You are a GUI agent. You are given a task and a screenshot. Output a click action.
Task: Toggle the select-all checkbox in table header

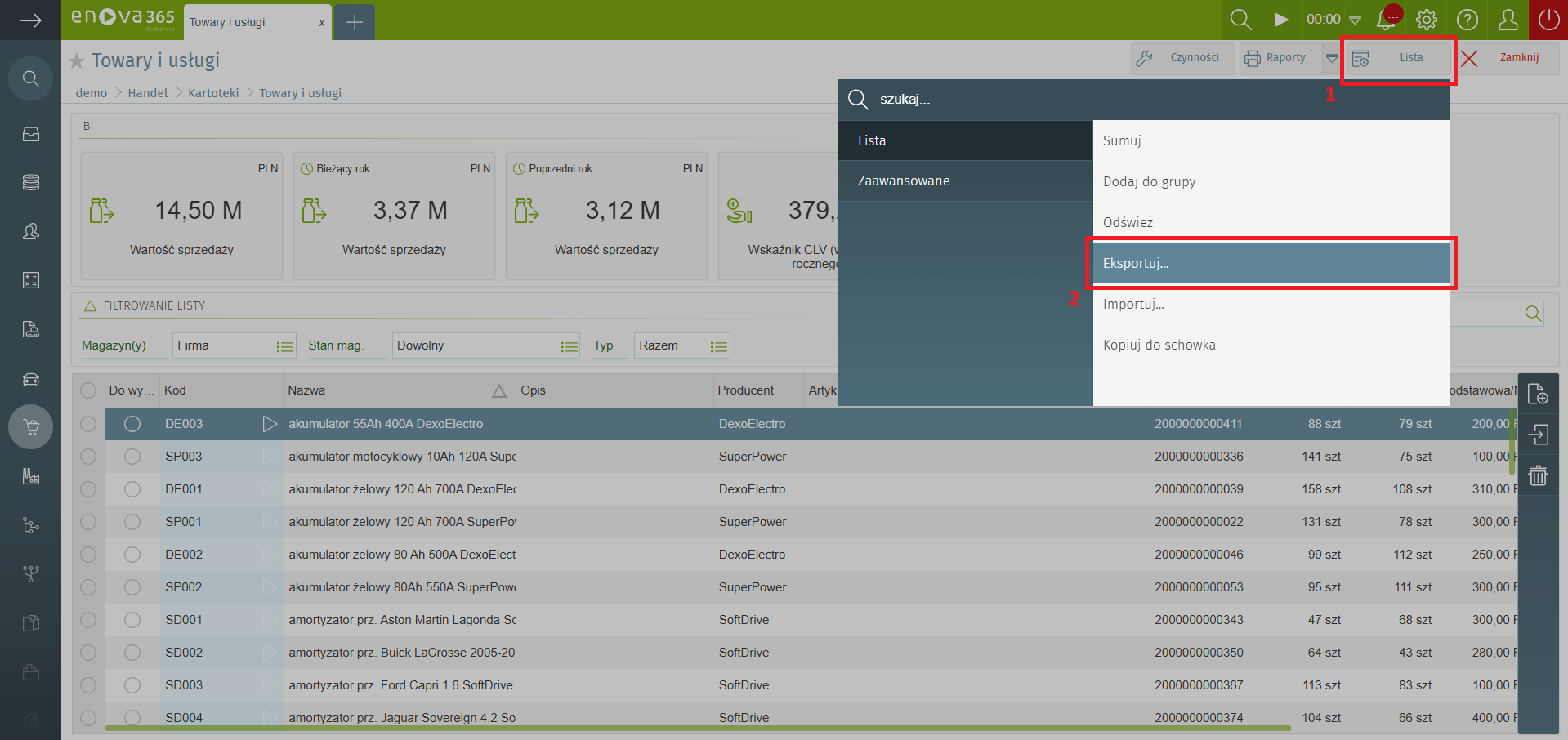coord(88,390)
